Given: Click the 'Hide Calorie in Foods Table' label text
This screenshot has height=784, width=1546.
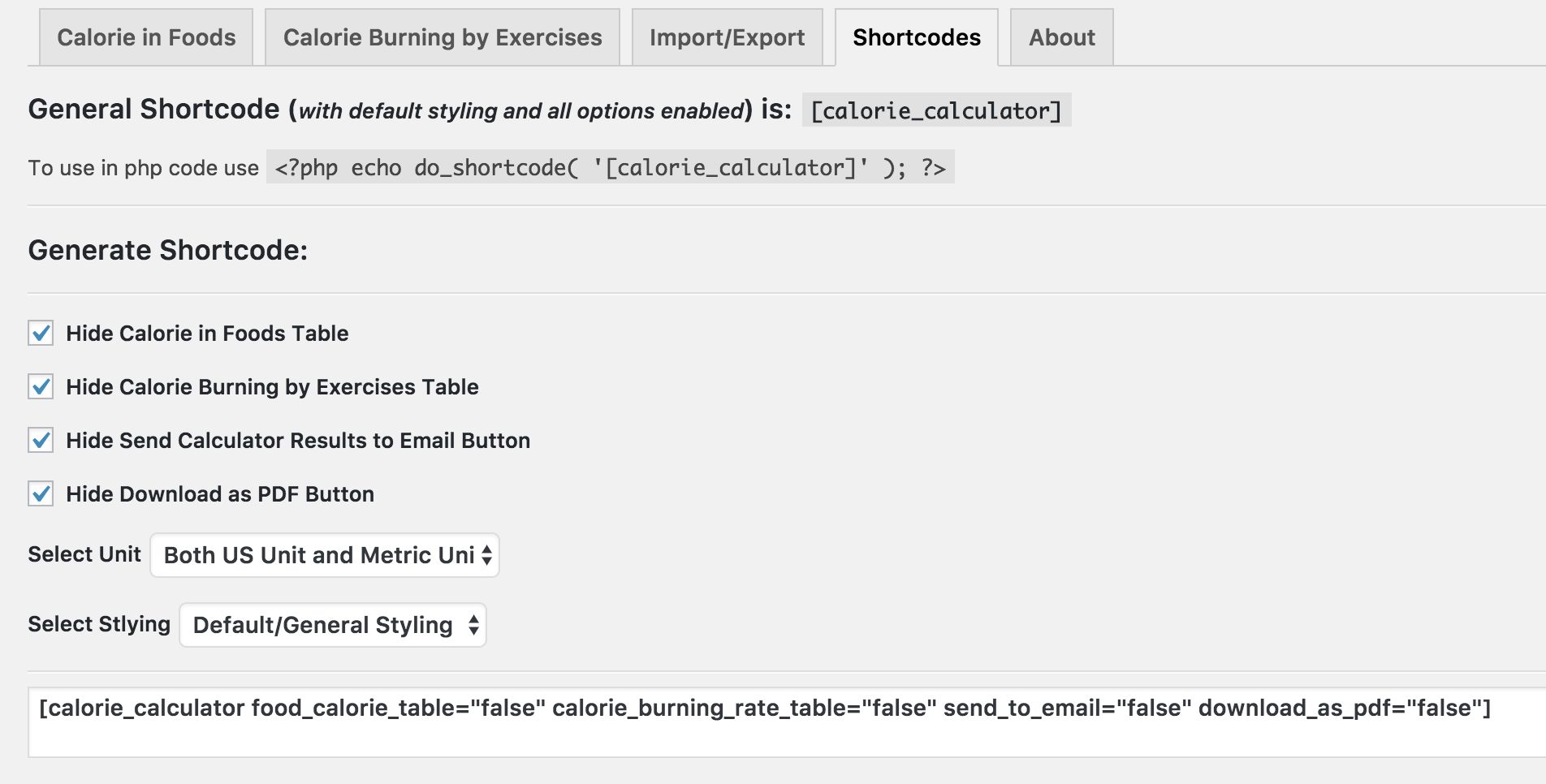Looking at the screenshot, I should click(x=207, y=334).
